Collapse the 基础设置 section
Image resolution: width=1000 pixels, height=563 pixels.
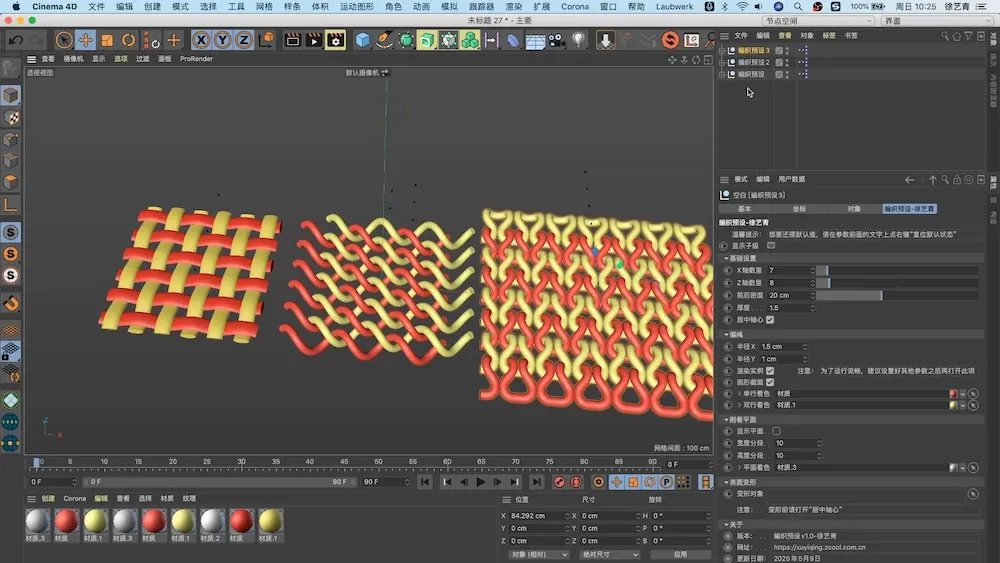[x=726, y=258]
